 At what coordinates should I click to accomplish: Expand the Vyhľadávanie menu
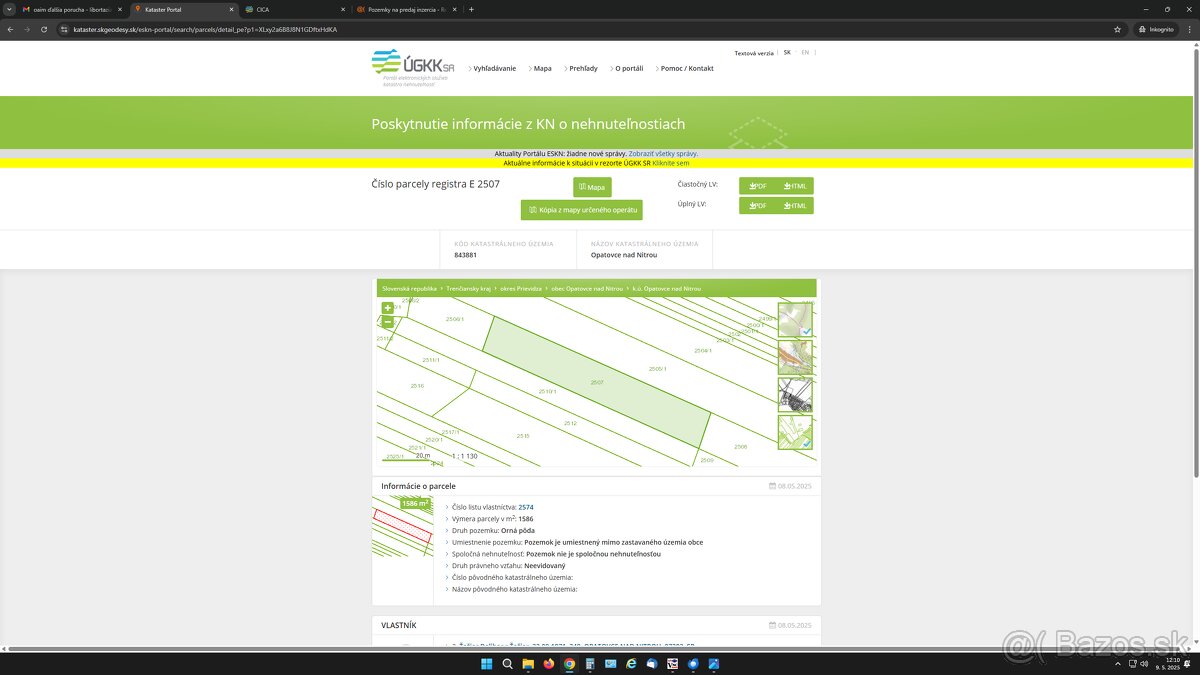(493, 69)
